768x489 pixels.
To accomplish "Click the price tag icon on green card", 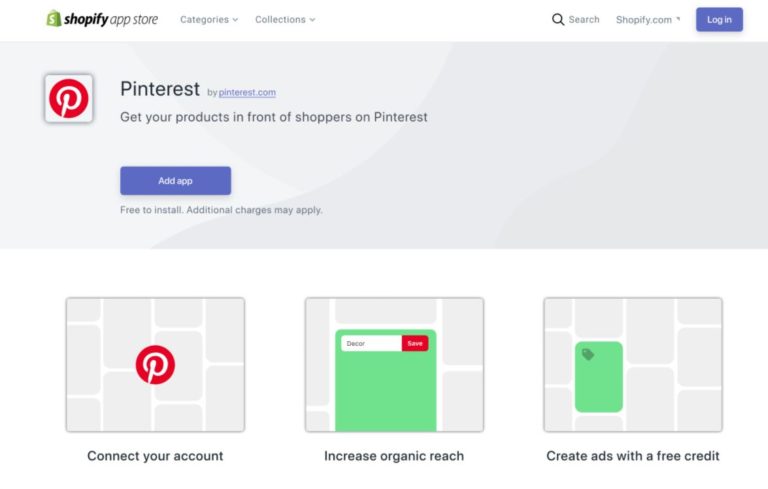I will pyautogui.click(x=588, y=354).
